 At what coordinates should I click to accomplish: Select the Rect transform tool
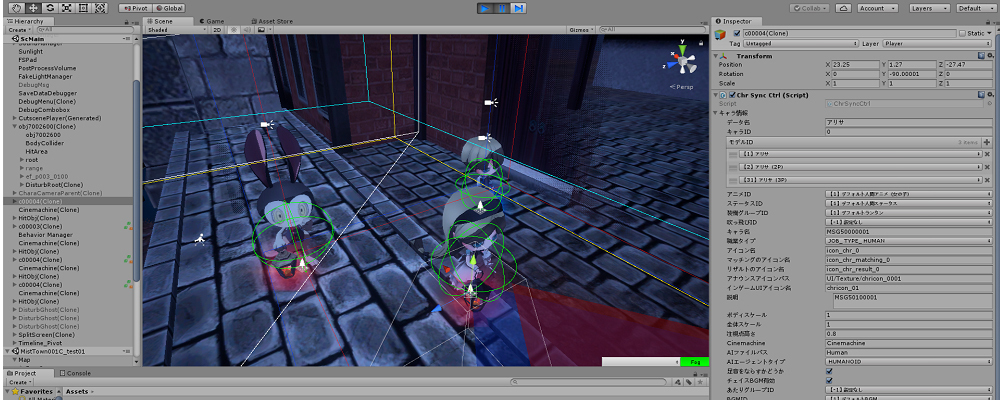point(84,8)
